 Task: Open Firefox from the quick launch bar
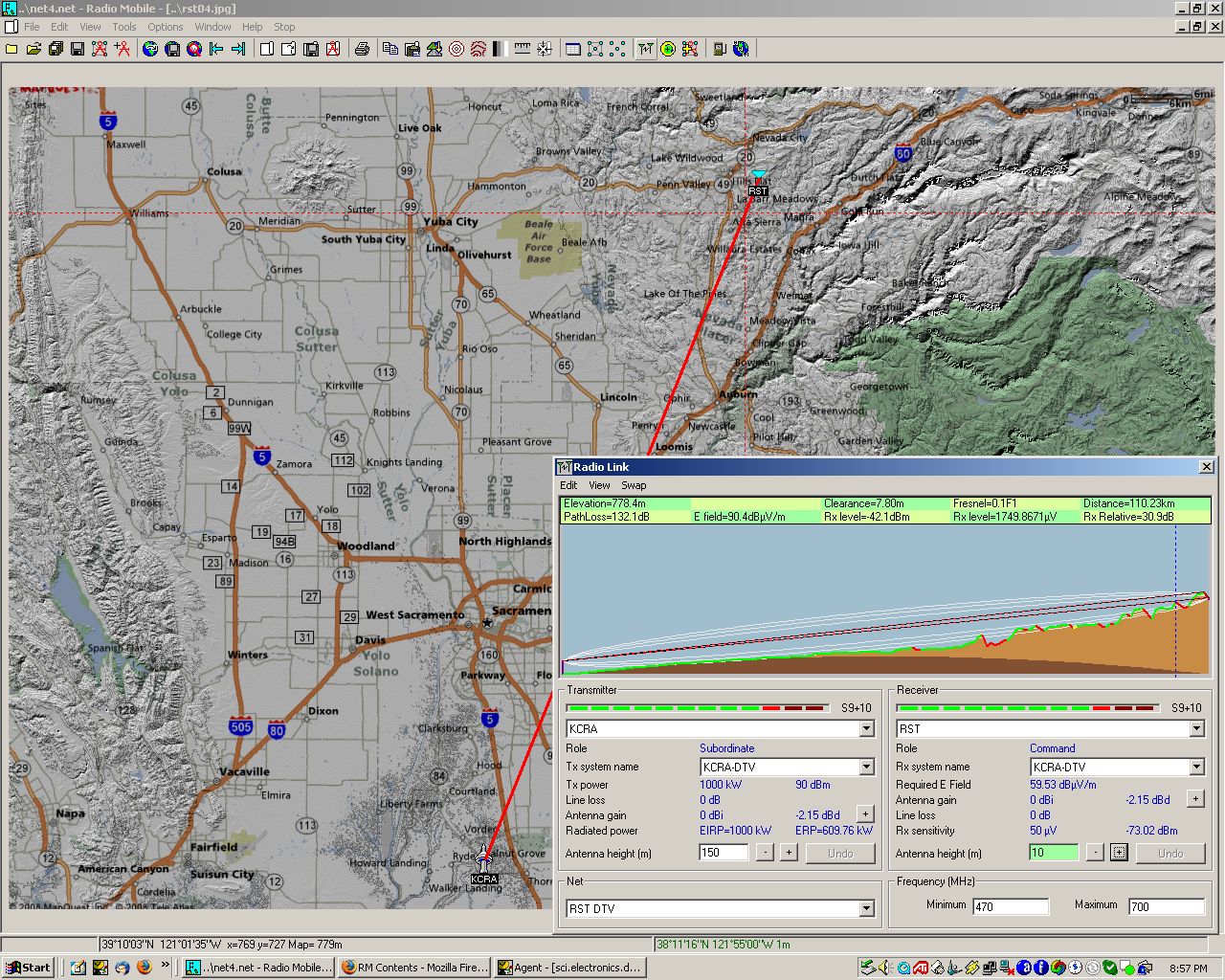coord(144,968)
